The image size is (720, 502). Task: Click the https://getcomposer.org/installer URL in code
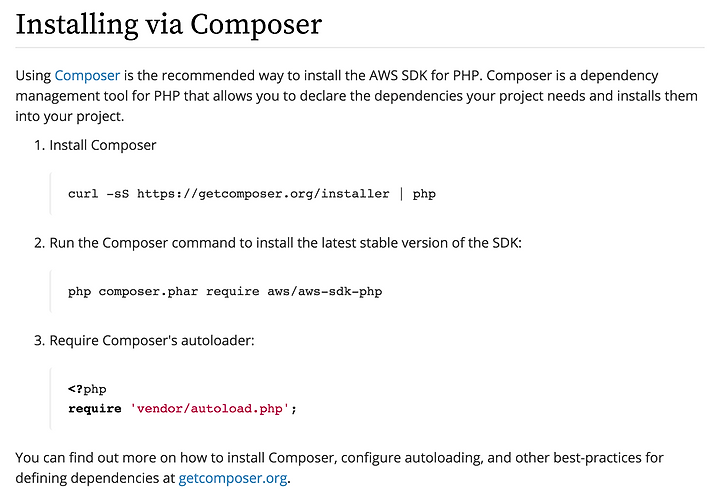pos(263,193)
